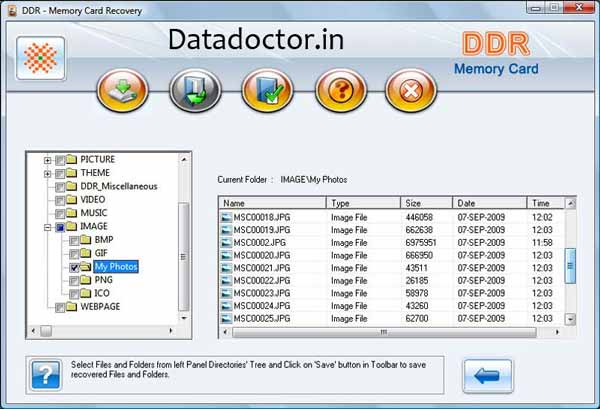Click image file icon beside MSC00023.JPG
This screenshot has width=600, height=409.
[x=226, y=293]
